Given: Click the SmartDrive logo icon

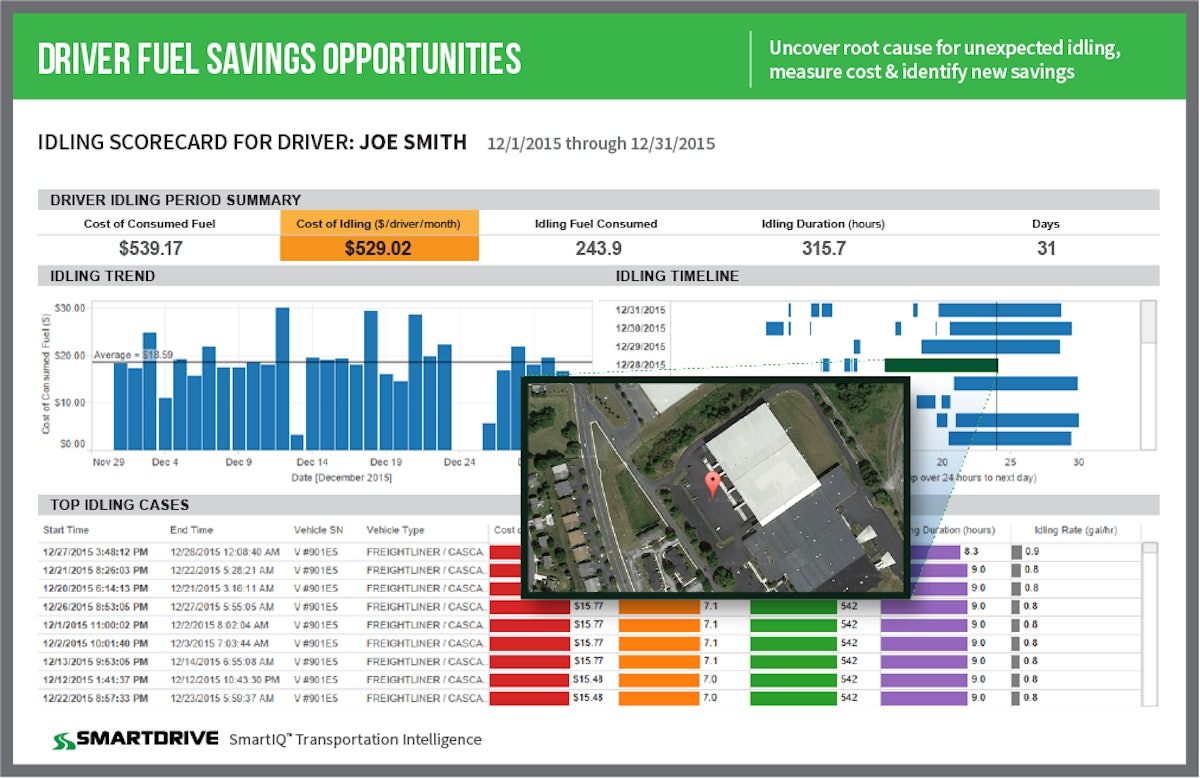Looking at the screenshot, I should [x=65, y=739].
